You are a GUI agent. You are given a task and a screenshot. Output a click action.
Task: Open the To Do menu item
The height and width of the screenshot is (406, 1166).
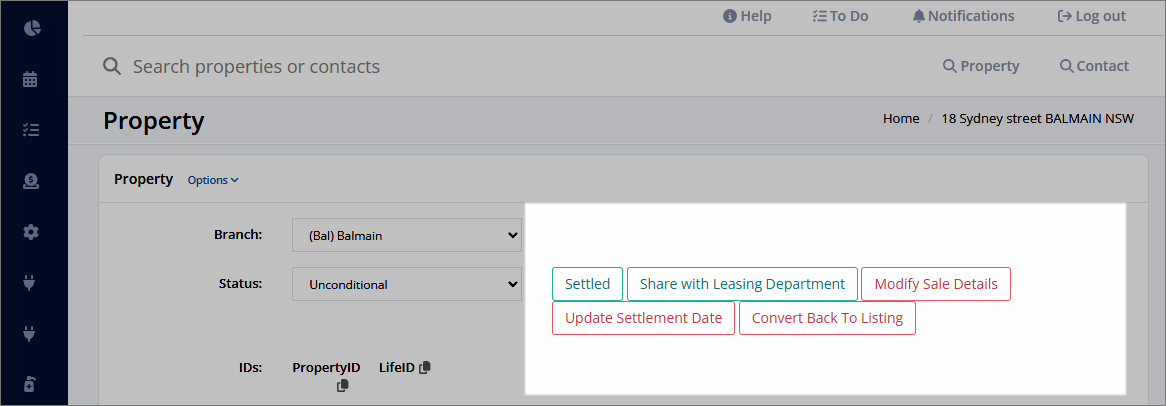coord(840,16)
